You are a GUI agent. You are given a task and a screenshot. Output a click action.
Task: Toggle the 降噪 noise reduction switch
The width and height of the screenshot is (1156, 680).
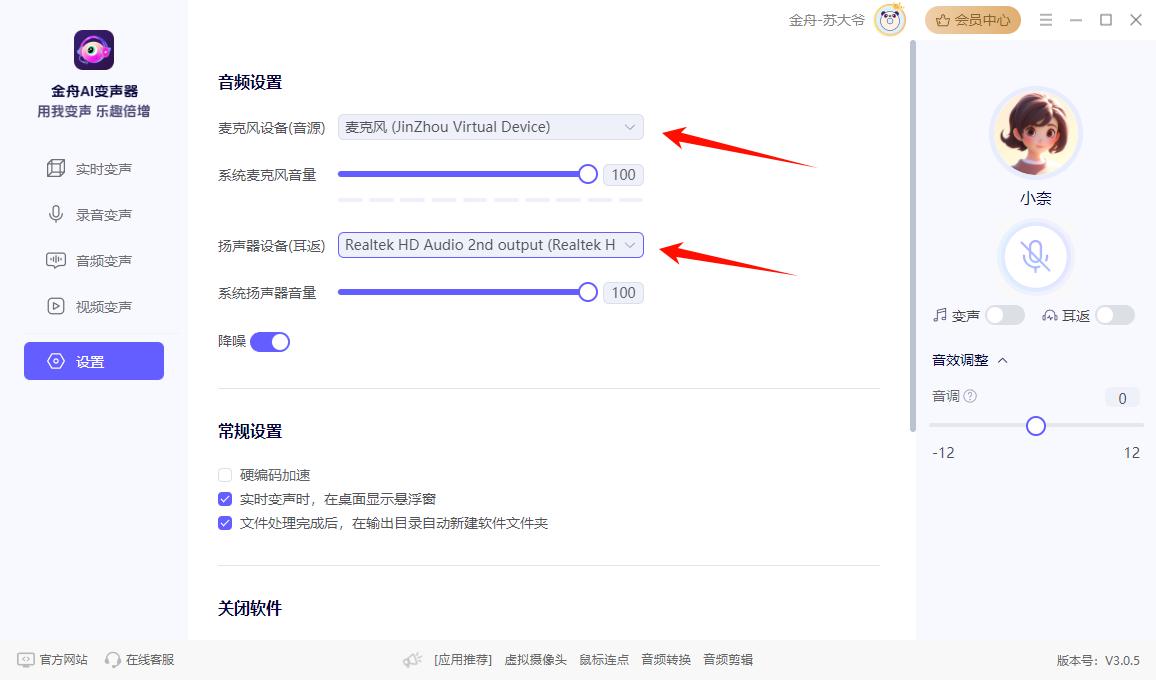270,341
